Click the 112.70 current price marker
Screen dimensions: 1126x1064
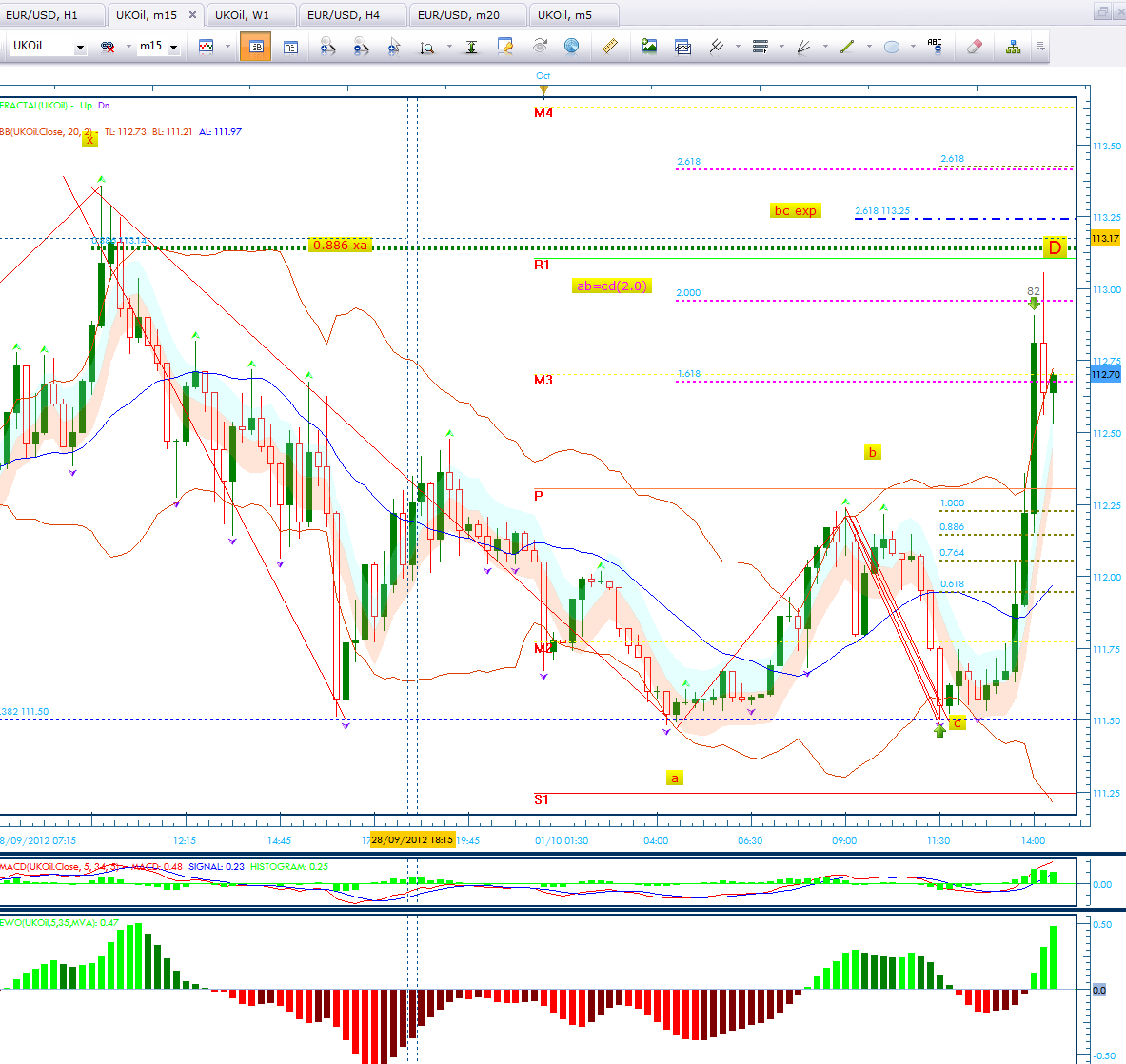click(x=1105, y=375)
